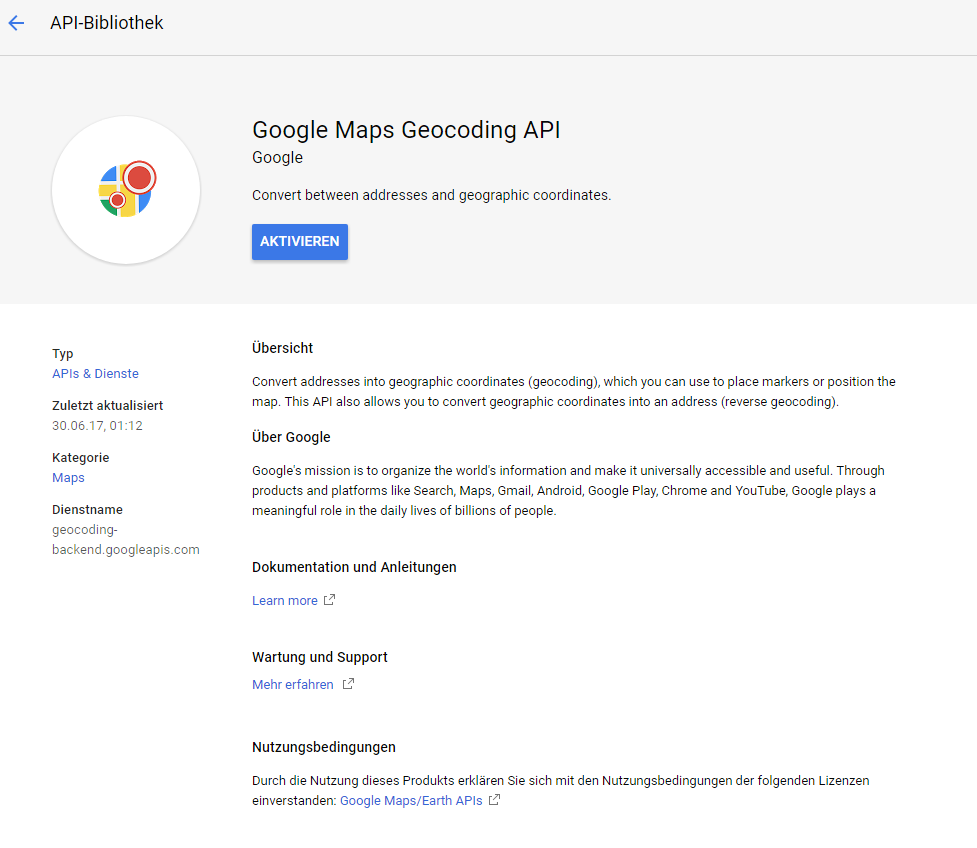The height and width of the screenshot is (848, 977).
Task: Click the 'Convert between addresses' tagline
Action: tap(431, 195)
